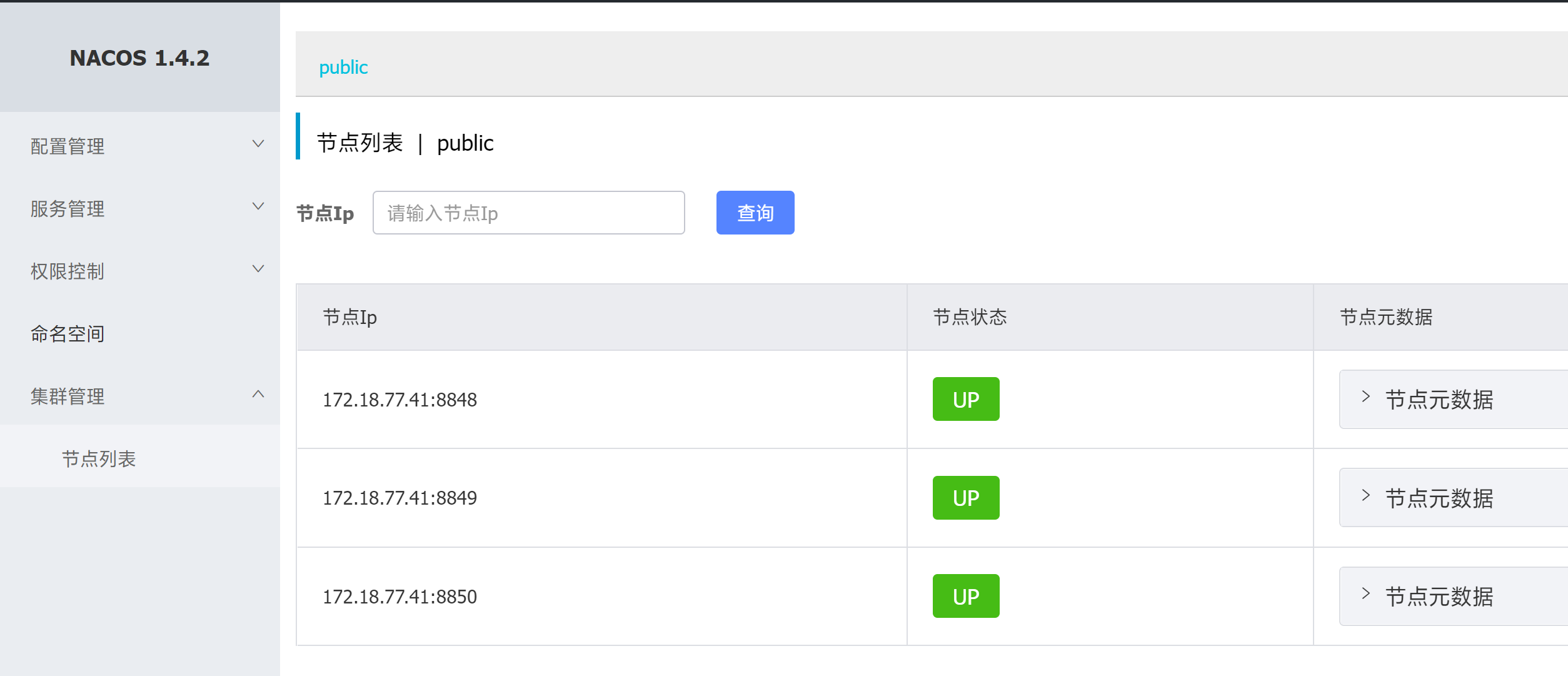The height and width of the screenshot is (676, 1568).
Task: Focus the 请输入节点Ip input field
Action: click(528, 213)
